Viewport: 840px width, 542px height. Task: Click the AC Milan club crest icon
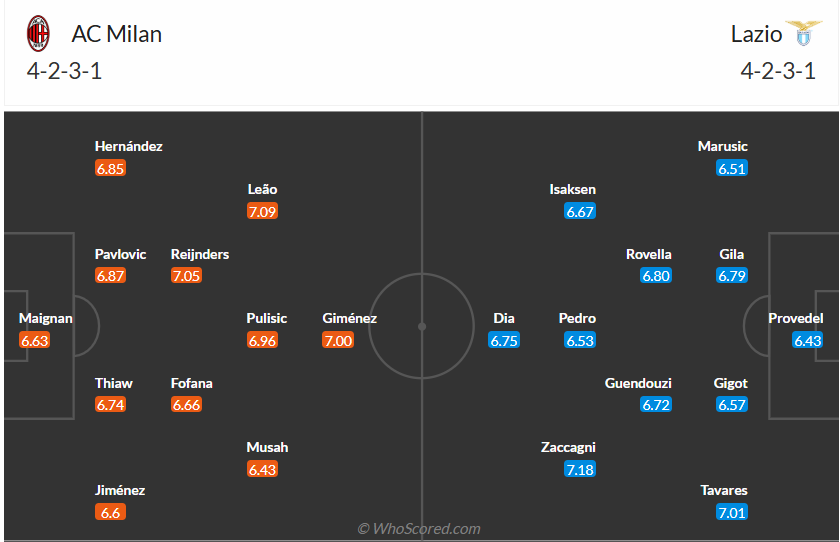pyautogui.click(x=38, y=34)
